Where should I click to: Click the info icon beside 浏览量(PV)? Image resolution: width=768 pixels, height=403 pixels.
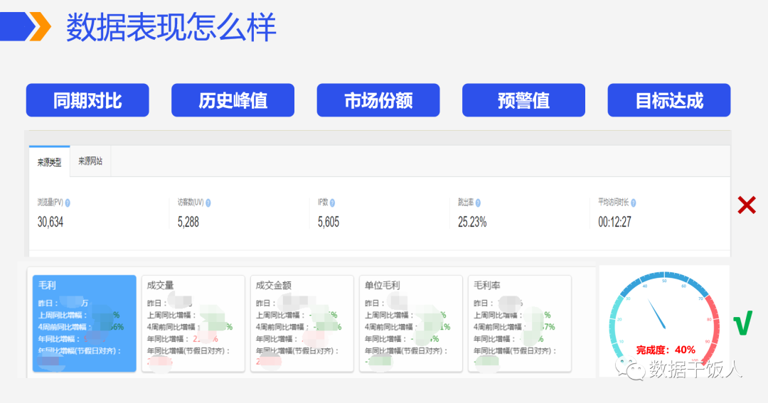(68, 202)
